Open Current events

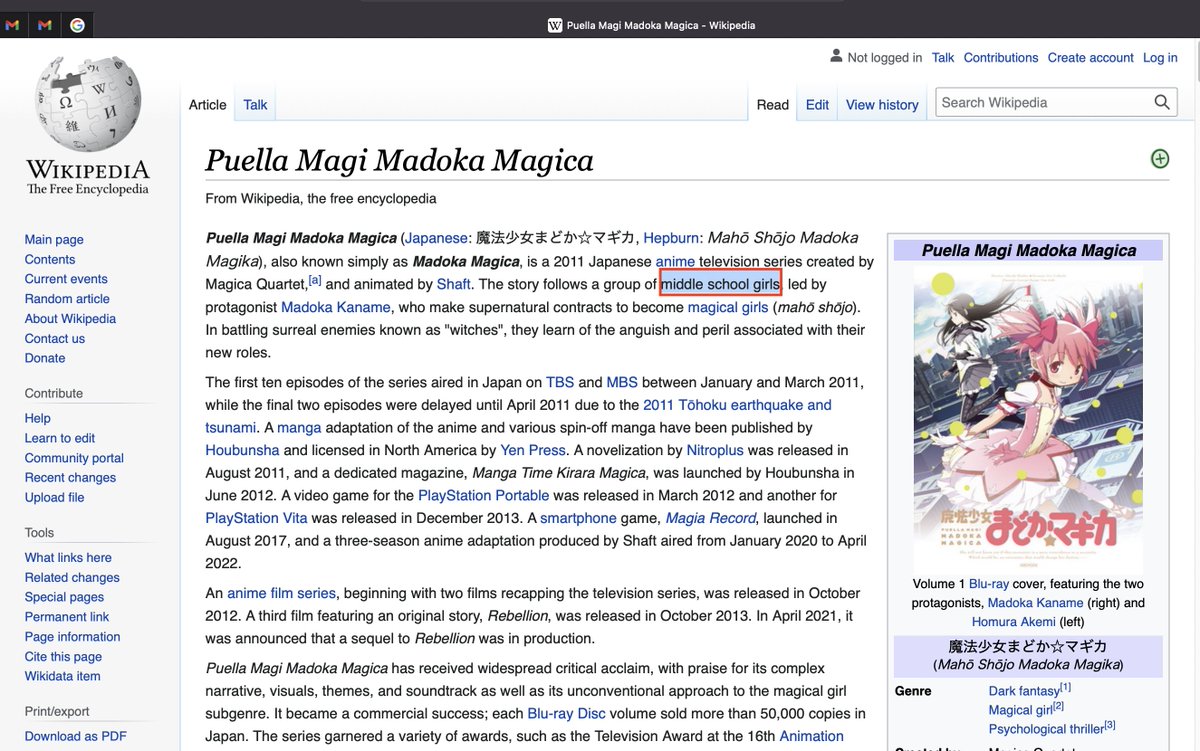66,279
